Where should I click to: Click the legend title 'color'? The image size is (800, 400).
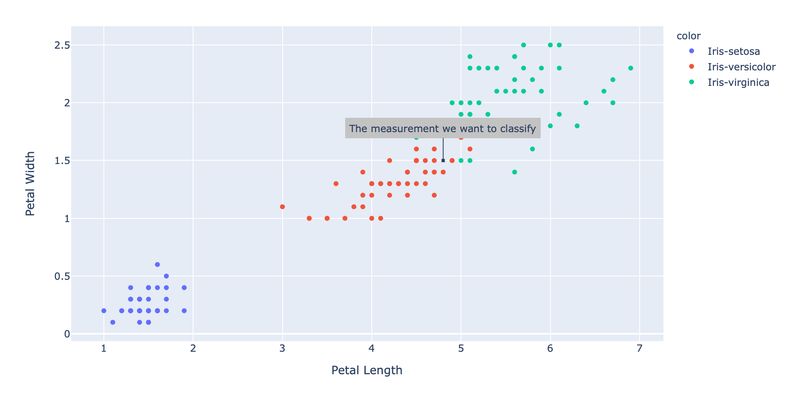pos(688,36)
